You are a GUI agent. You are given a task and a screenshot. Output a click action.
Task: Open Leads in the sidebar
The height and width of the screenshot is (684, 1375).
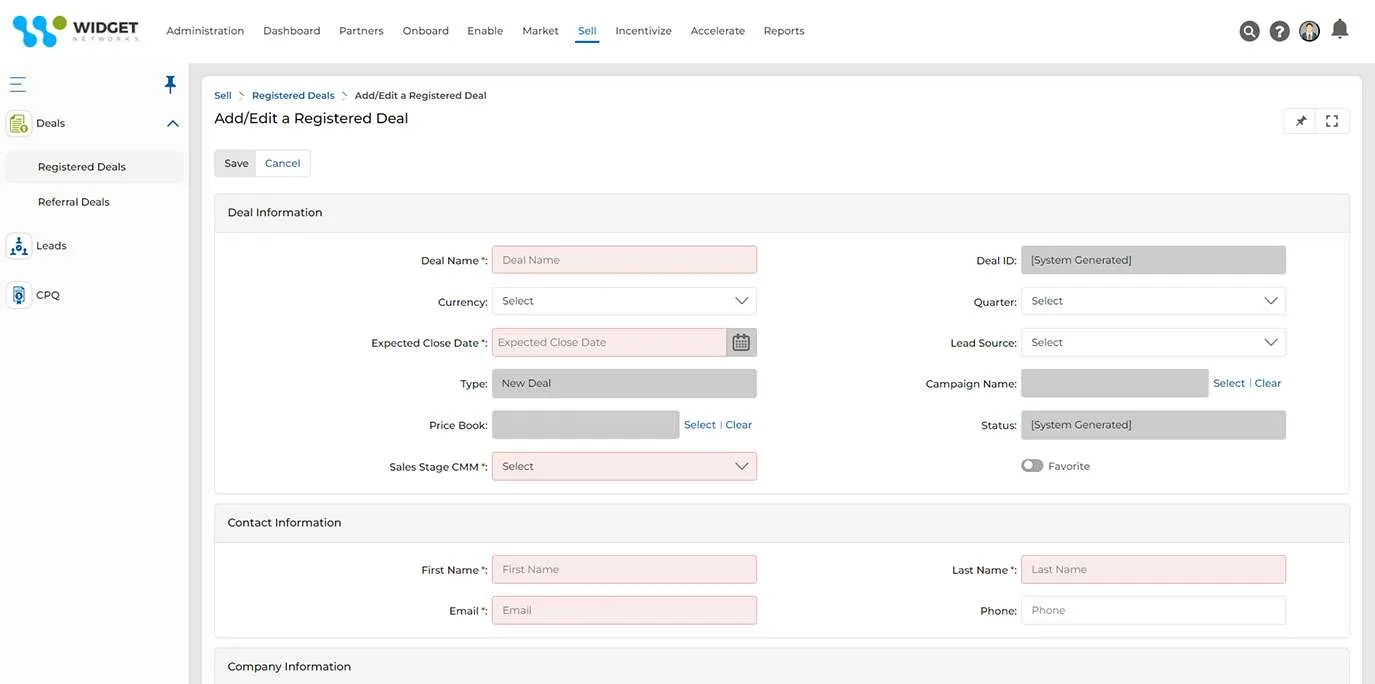coord(51,245)
